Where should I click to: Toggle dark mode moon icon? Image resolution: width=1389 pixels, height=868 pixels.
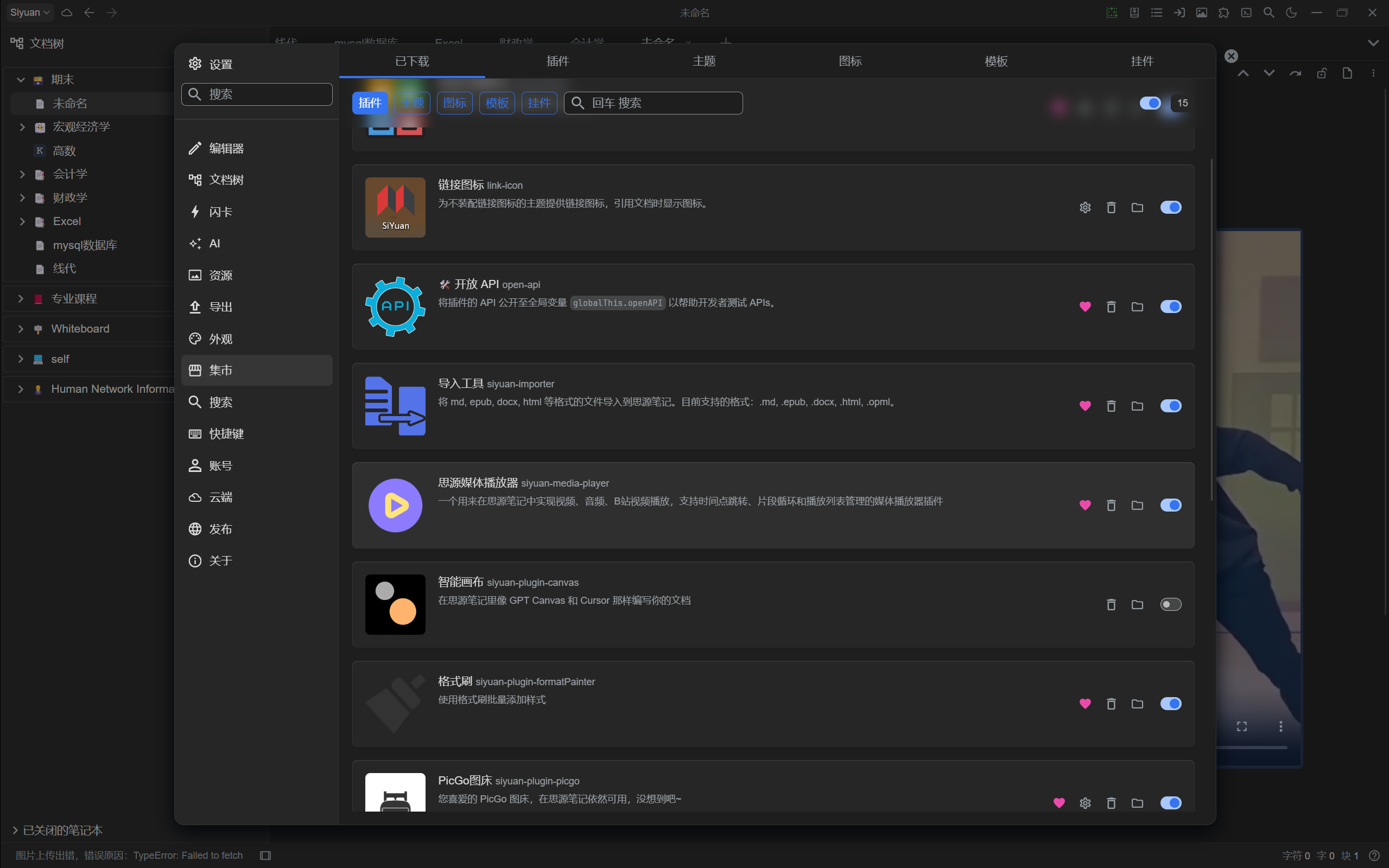tap(1291, 12)
